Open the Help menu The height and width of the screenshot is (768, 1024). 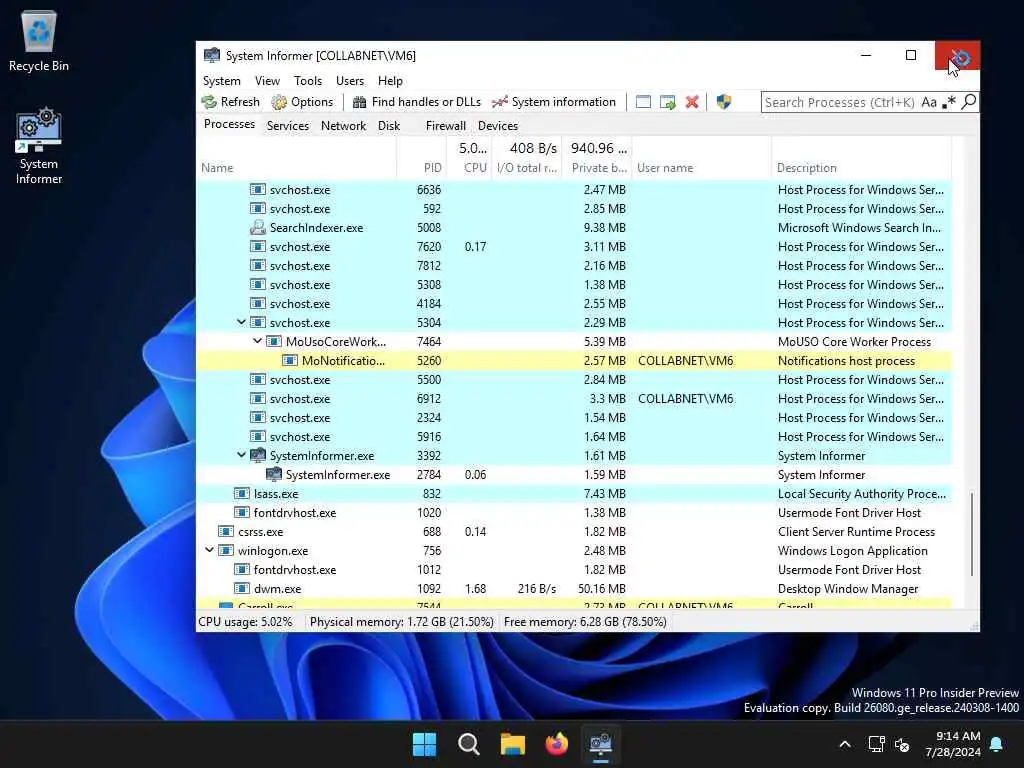click(390, 81)
